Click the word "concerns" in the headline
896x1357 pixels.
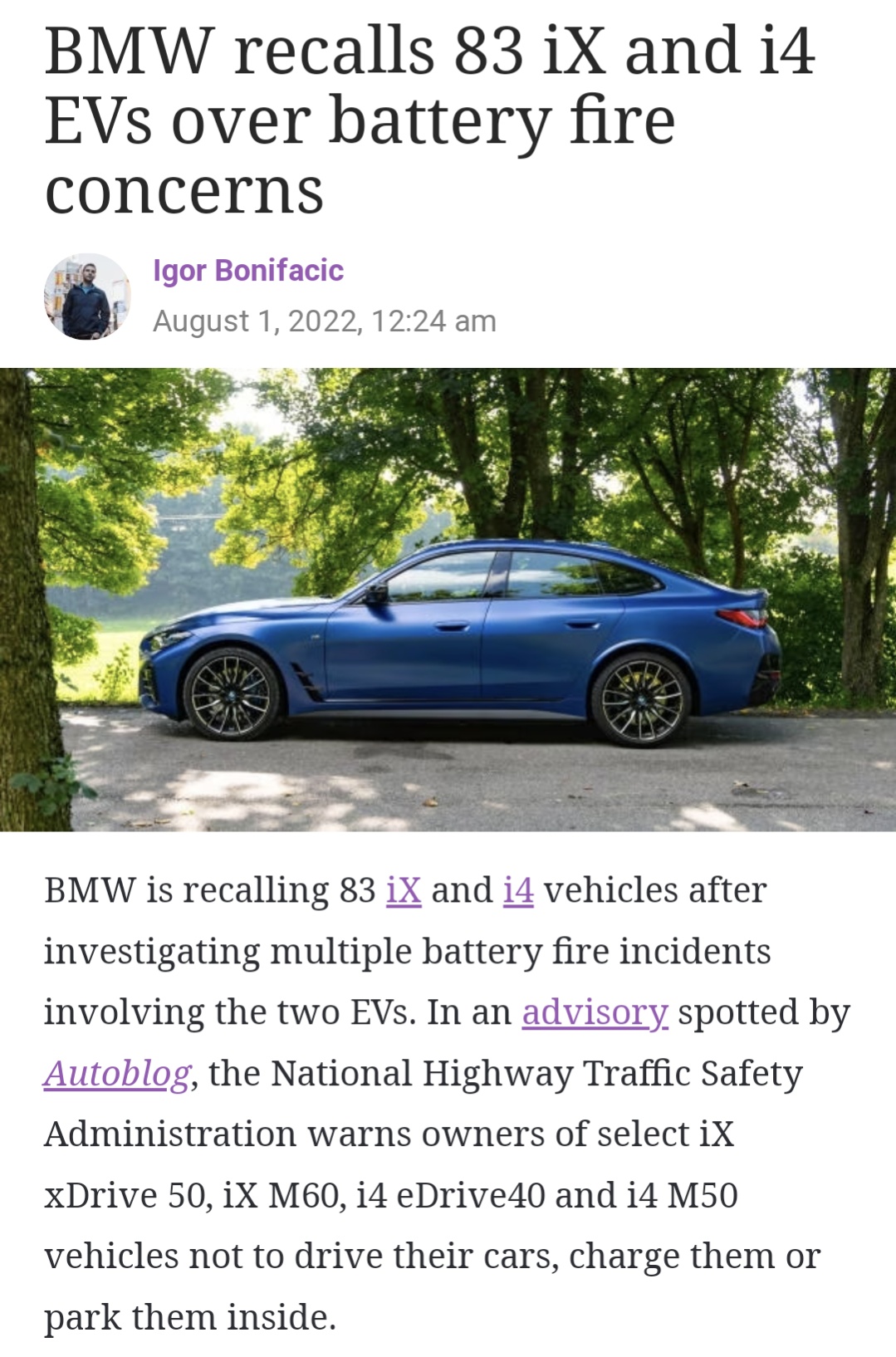pyautogui.click(x=184, y=192)
